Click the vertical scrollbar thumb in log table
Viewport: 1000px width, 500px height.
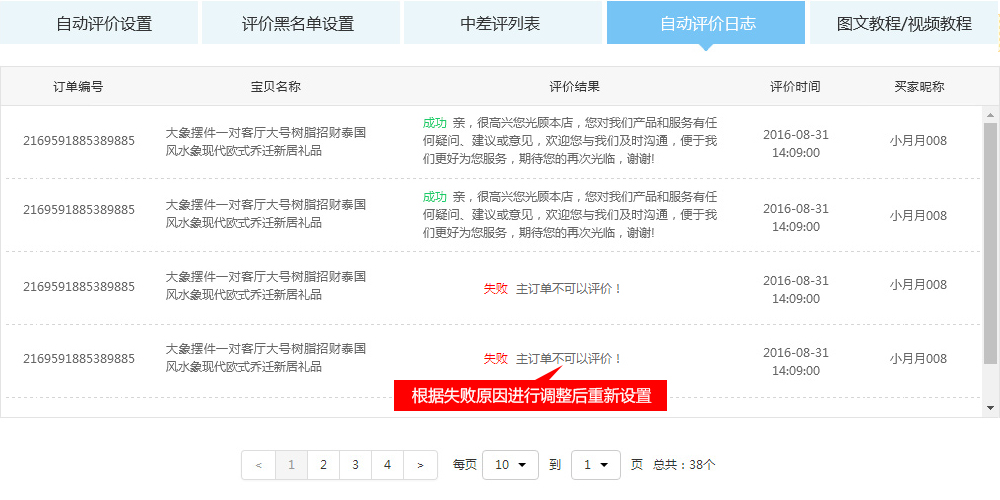990,244
